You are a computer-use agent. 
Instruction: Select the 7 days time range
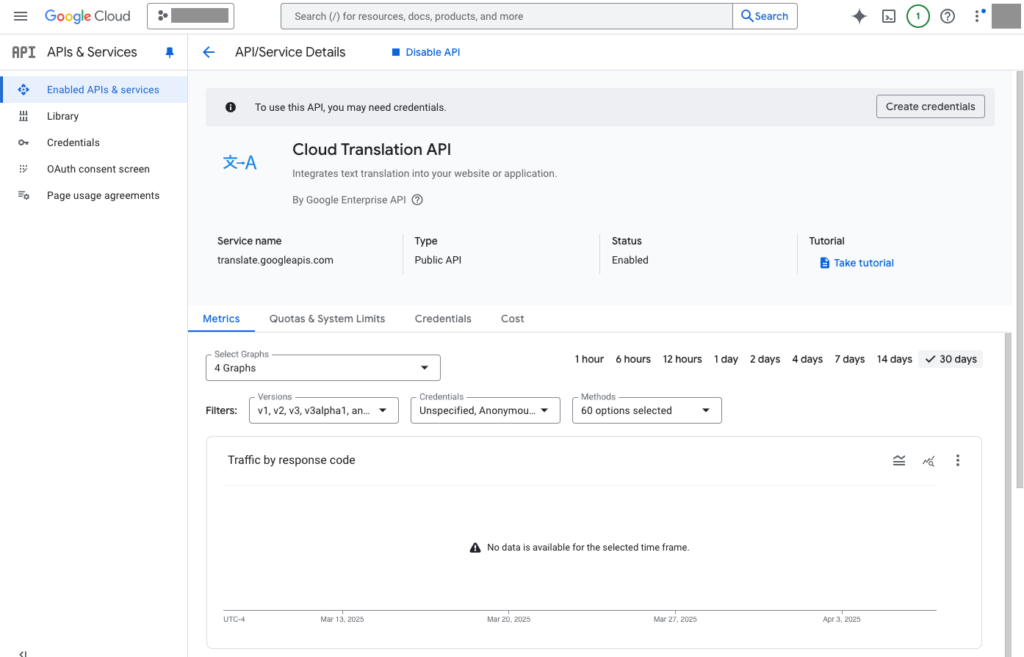click(x=850, y=359)
